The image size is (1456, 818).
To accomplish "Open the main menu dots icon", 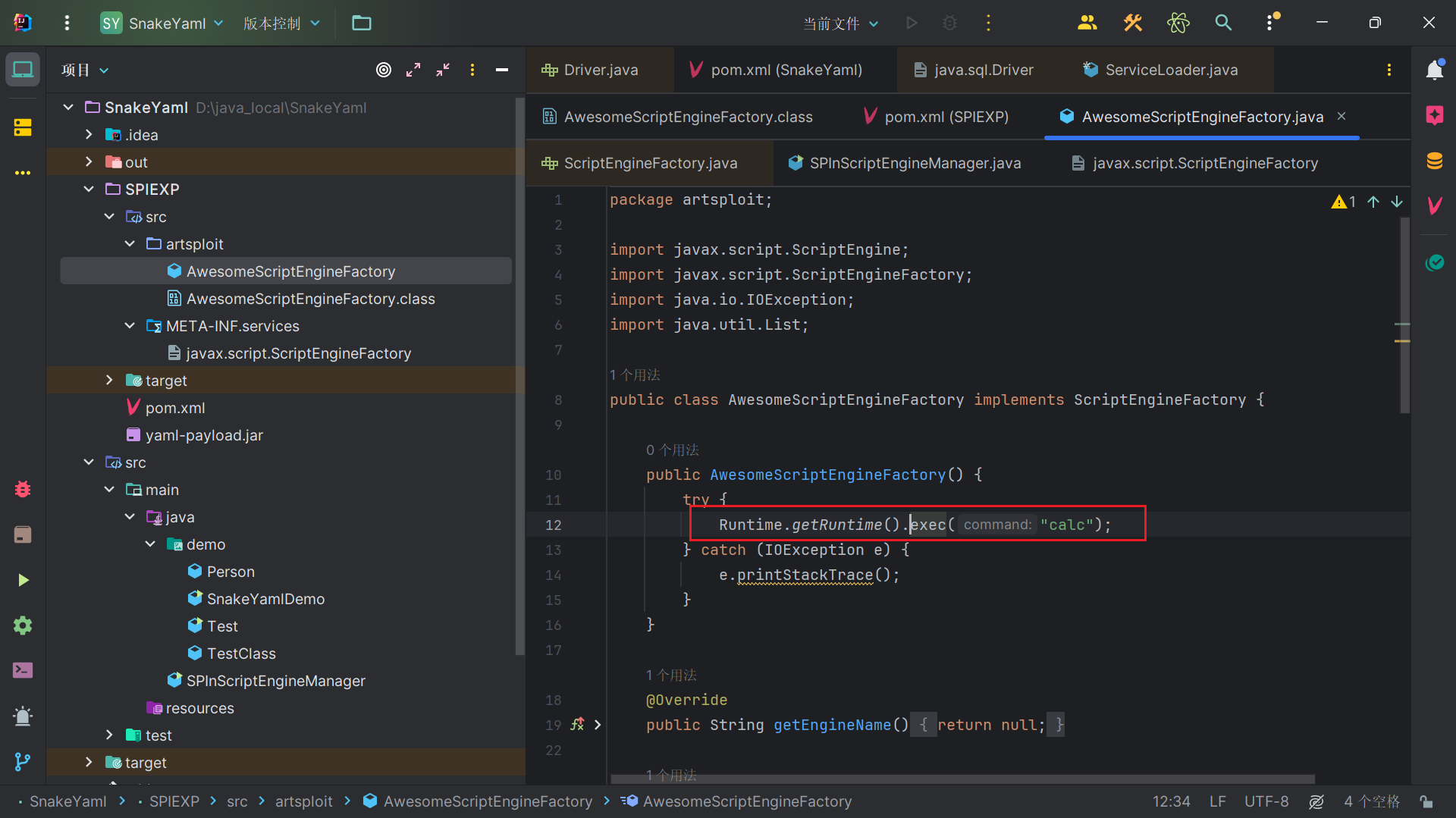I will coord(67,23).
